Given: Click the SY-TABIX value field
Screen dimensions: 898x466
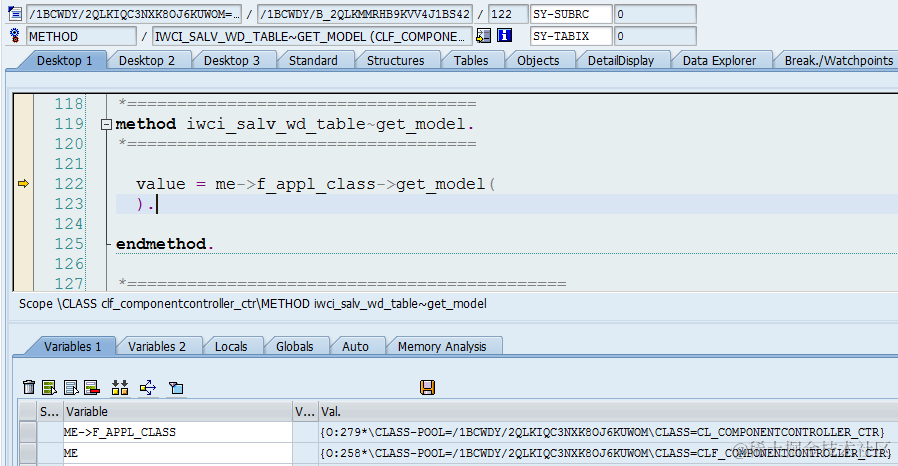Looking at the screenshot, I should [x=655, y=35].
